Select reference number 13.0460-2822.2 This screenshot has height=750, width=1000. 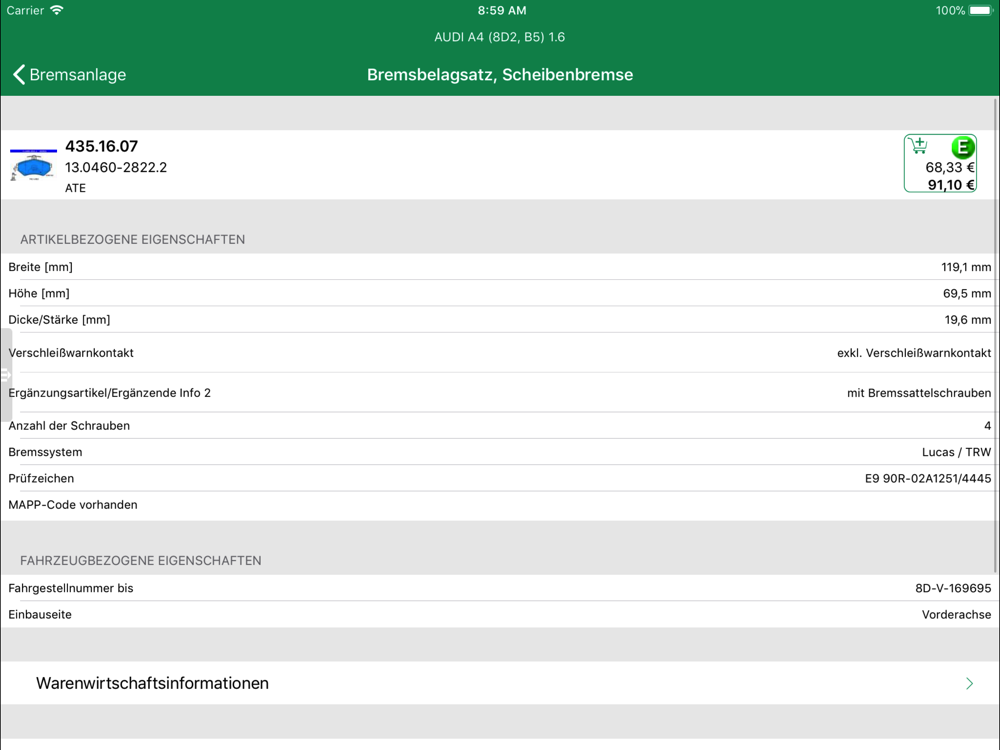click(116, 167)
